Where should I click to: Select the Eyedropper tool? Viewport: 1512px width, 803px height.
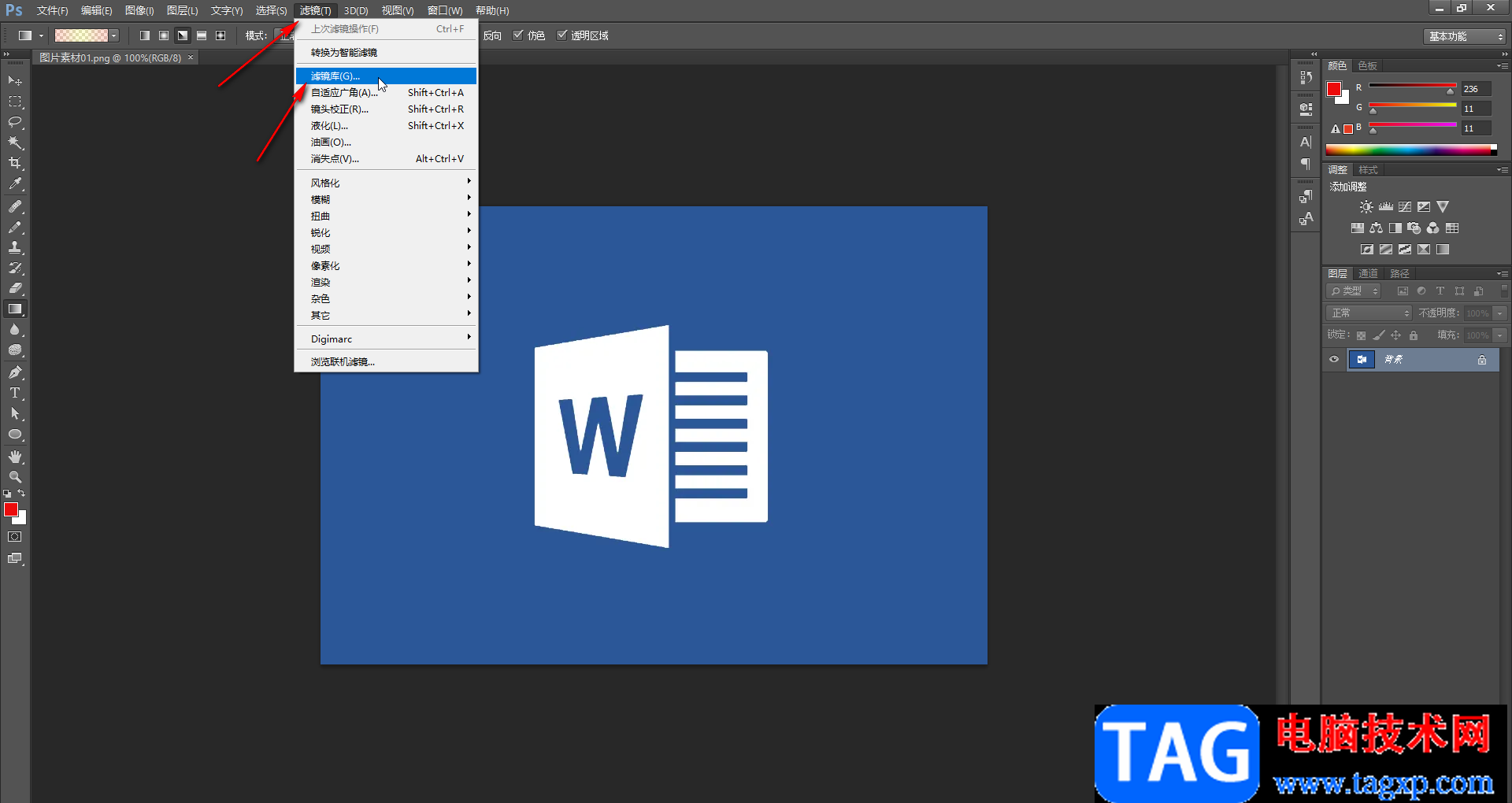[x=15, y=184]
